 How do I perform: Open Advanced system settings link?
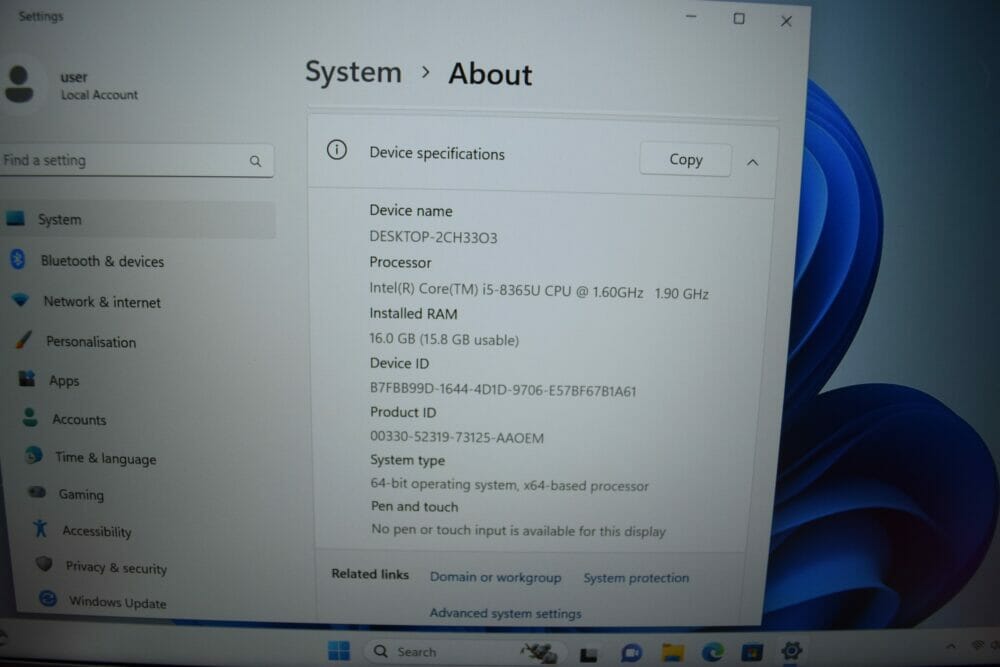[x=505, y=613]
